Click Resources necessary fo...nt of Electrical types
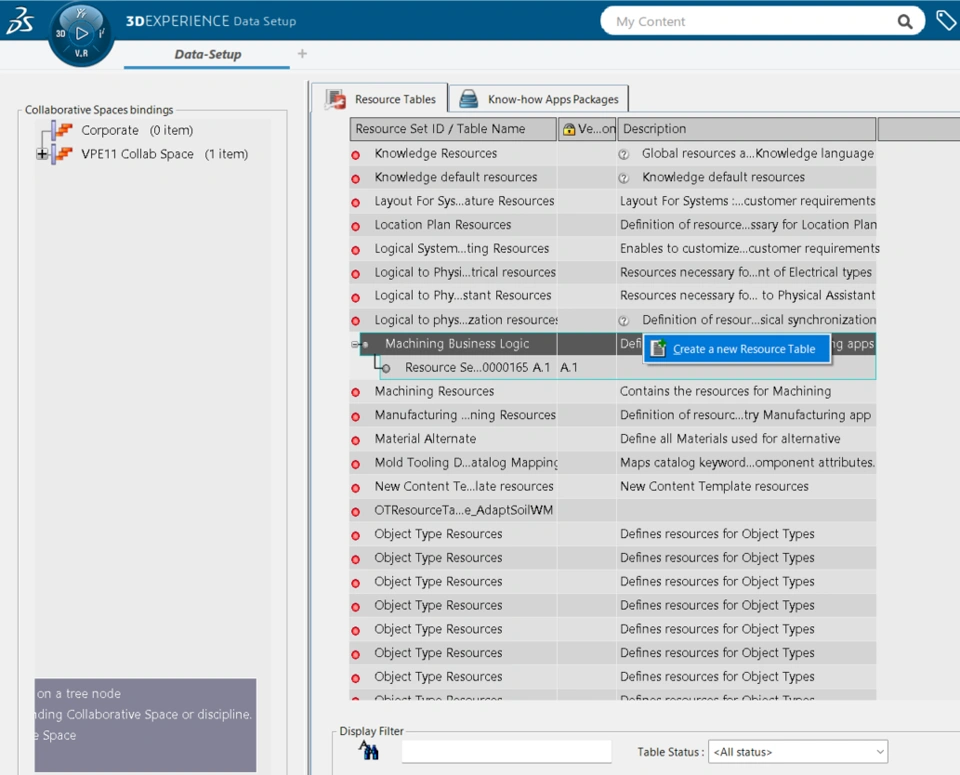The height and width of the screenshot is (775, 960). 746,272
